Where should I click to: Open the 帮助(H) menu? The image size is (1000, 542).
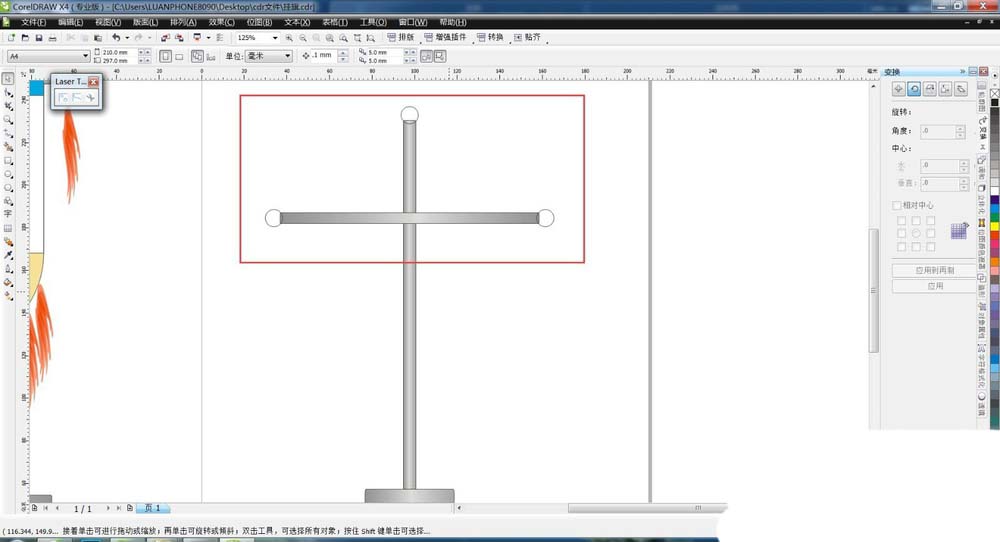point(453,22)
